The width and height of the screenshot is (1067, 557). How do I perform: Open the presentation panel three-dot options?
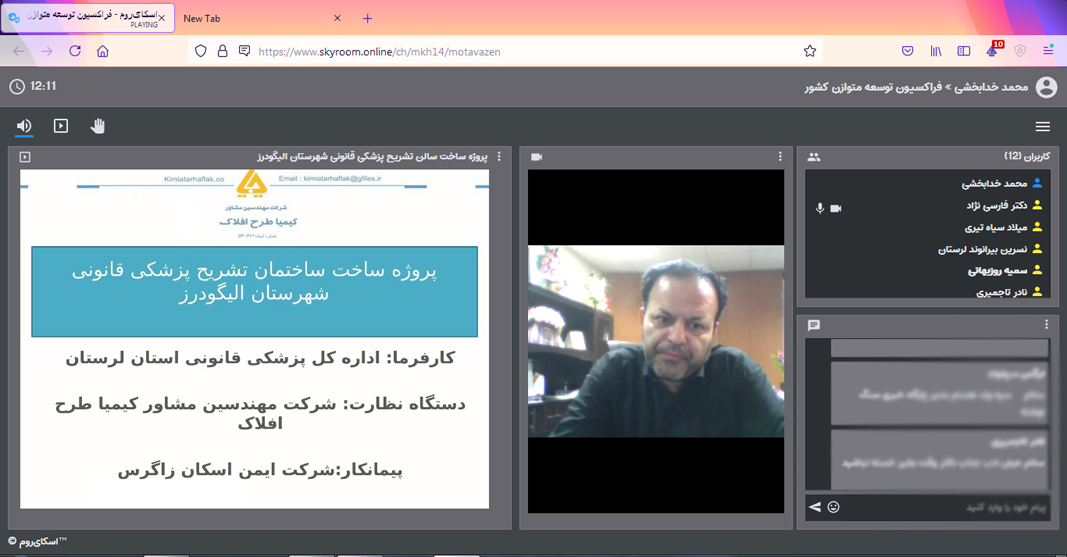[x=499, y=157]
